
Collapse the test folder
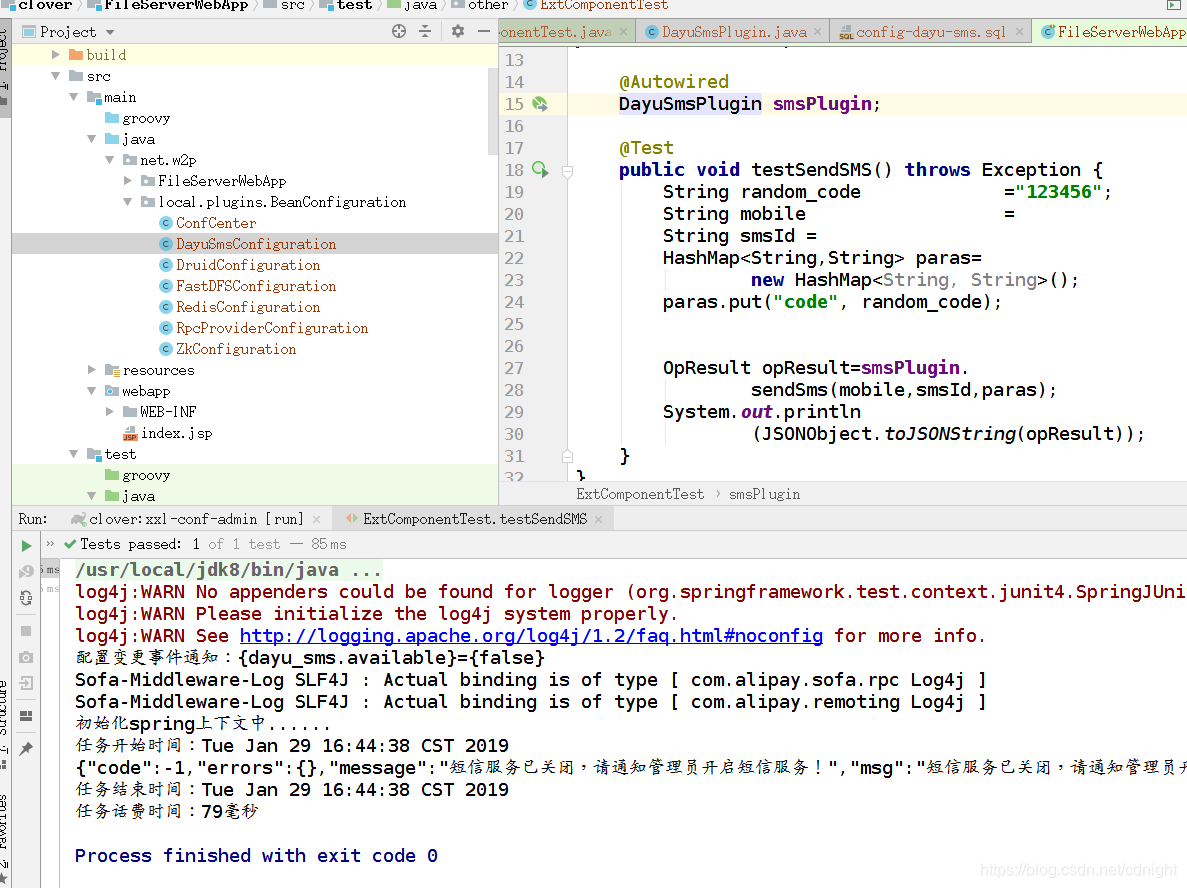click(73, 453)
